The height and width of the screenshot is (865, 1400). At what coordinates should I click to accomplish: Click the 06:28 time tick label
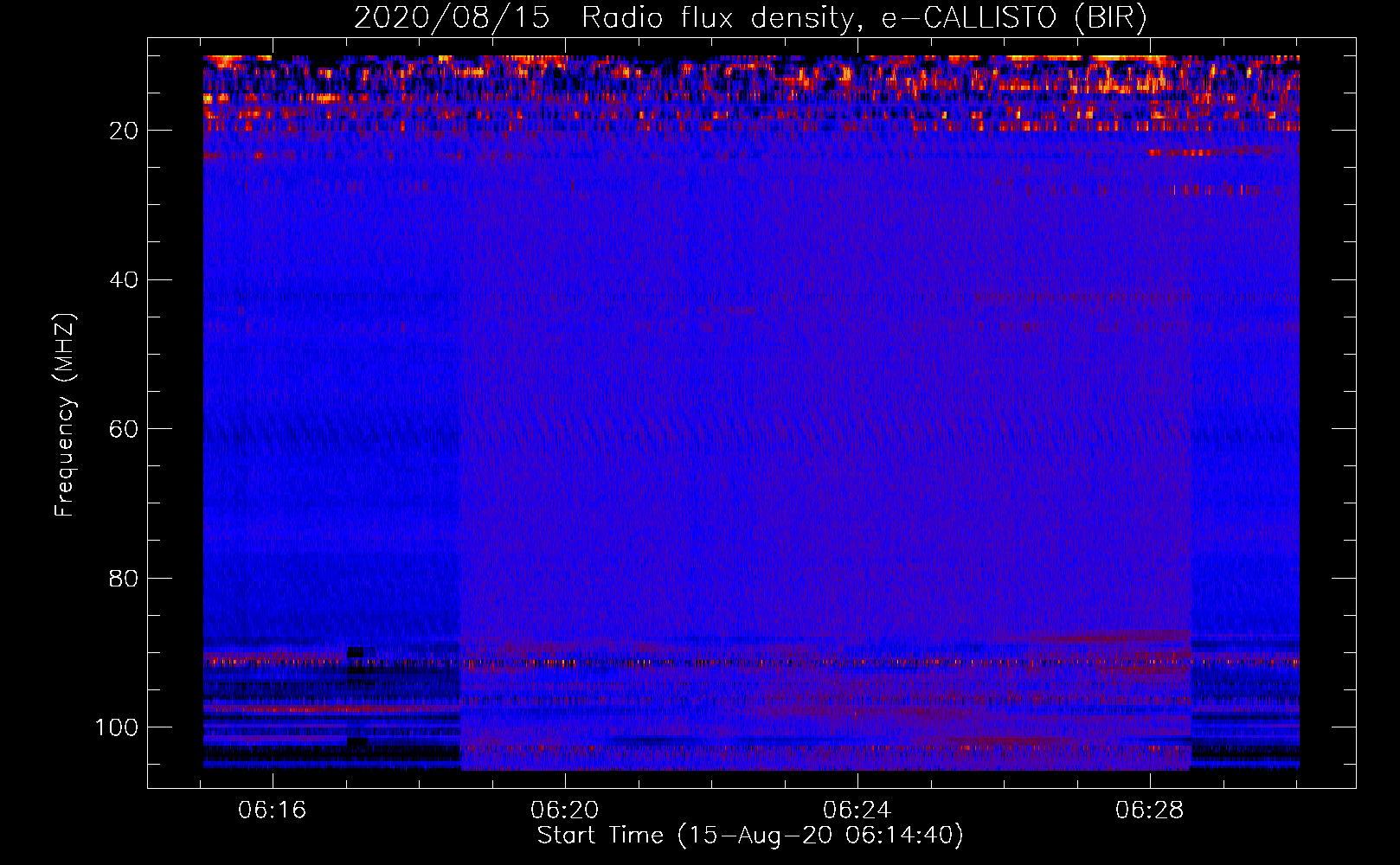pos(1149,811)
